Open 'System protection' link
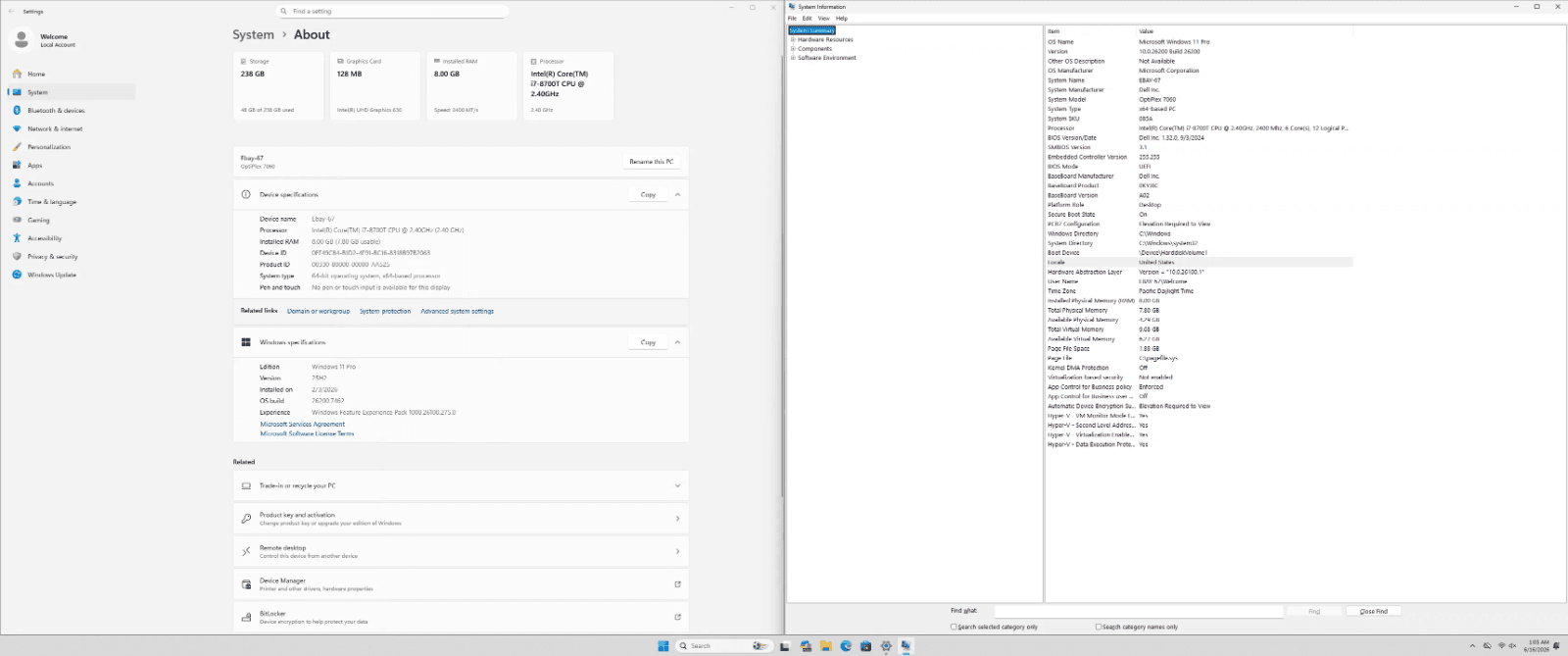Viewport: 1568px width, 656px height. [385, 311]
